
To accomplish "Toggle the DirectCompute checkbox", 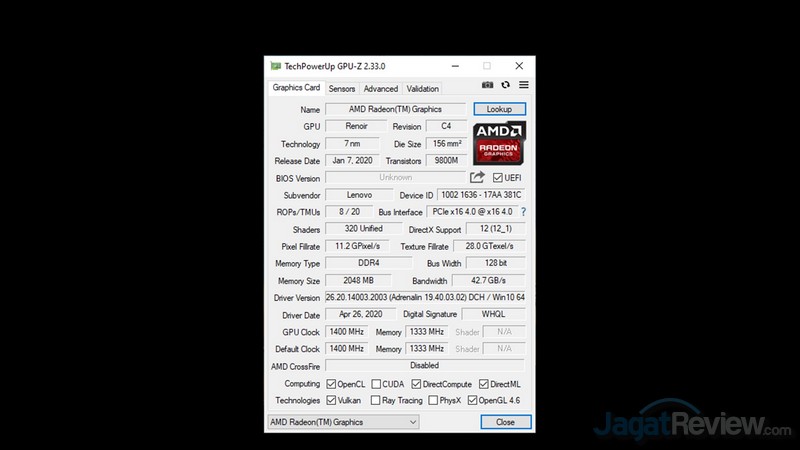I will [x=416, y=384].
